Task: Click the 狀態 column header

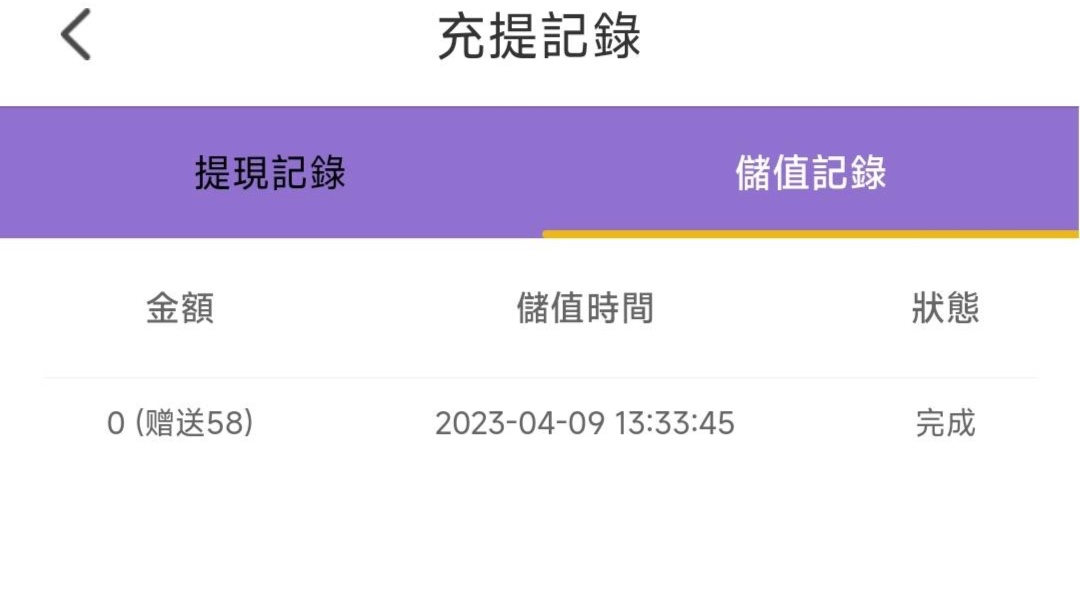Action: [945, 308]
